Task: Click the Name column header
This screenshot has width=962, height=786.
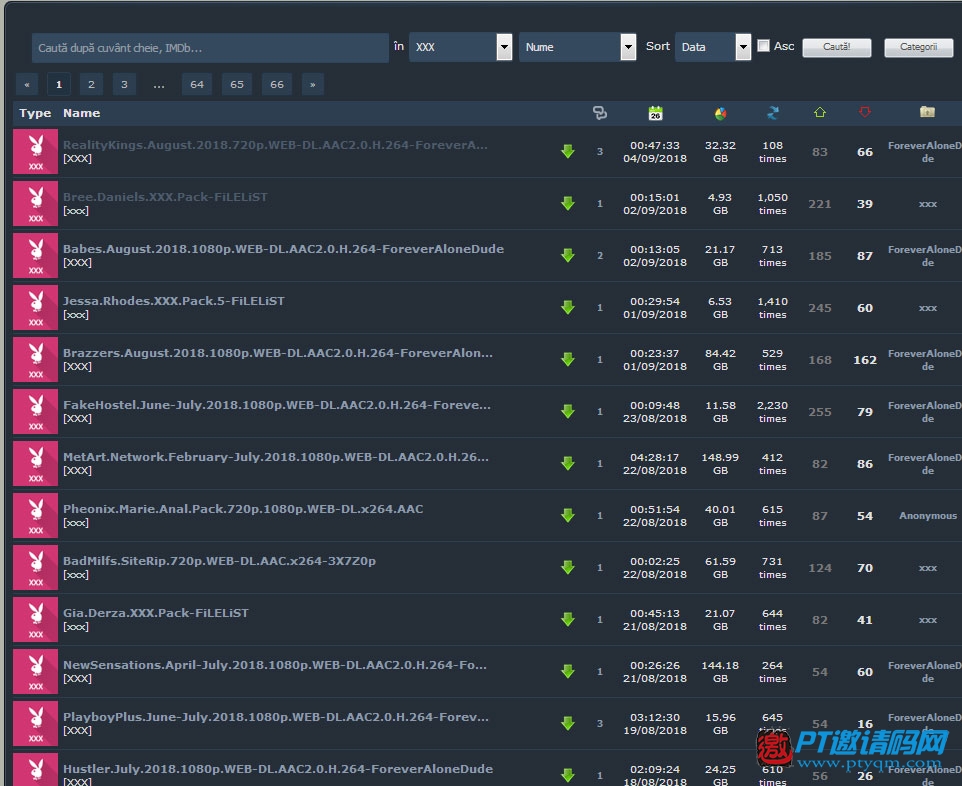Action: click(x=82, y=113)
